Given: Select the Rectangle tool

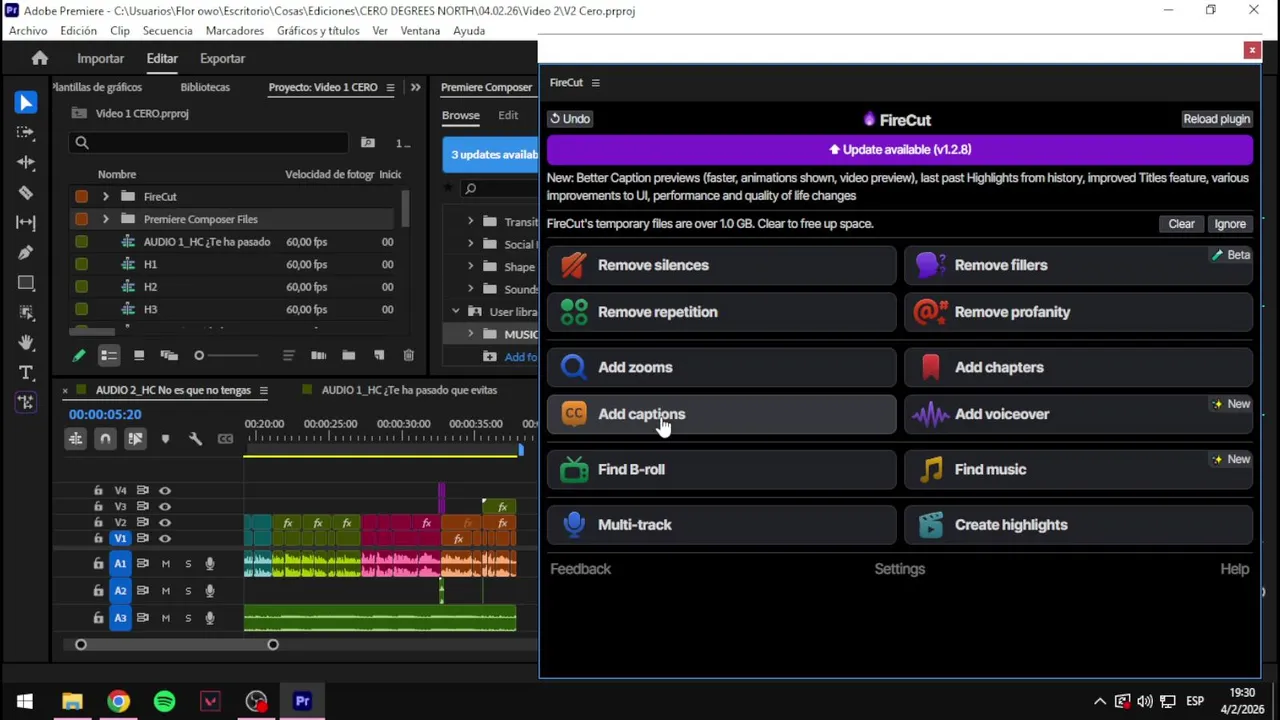Looking at the screenshot, I should pyautogui.click(x=26, y=283).
